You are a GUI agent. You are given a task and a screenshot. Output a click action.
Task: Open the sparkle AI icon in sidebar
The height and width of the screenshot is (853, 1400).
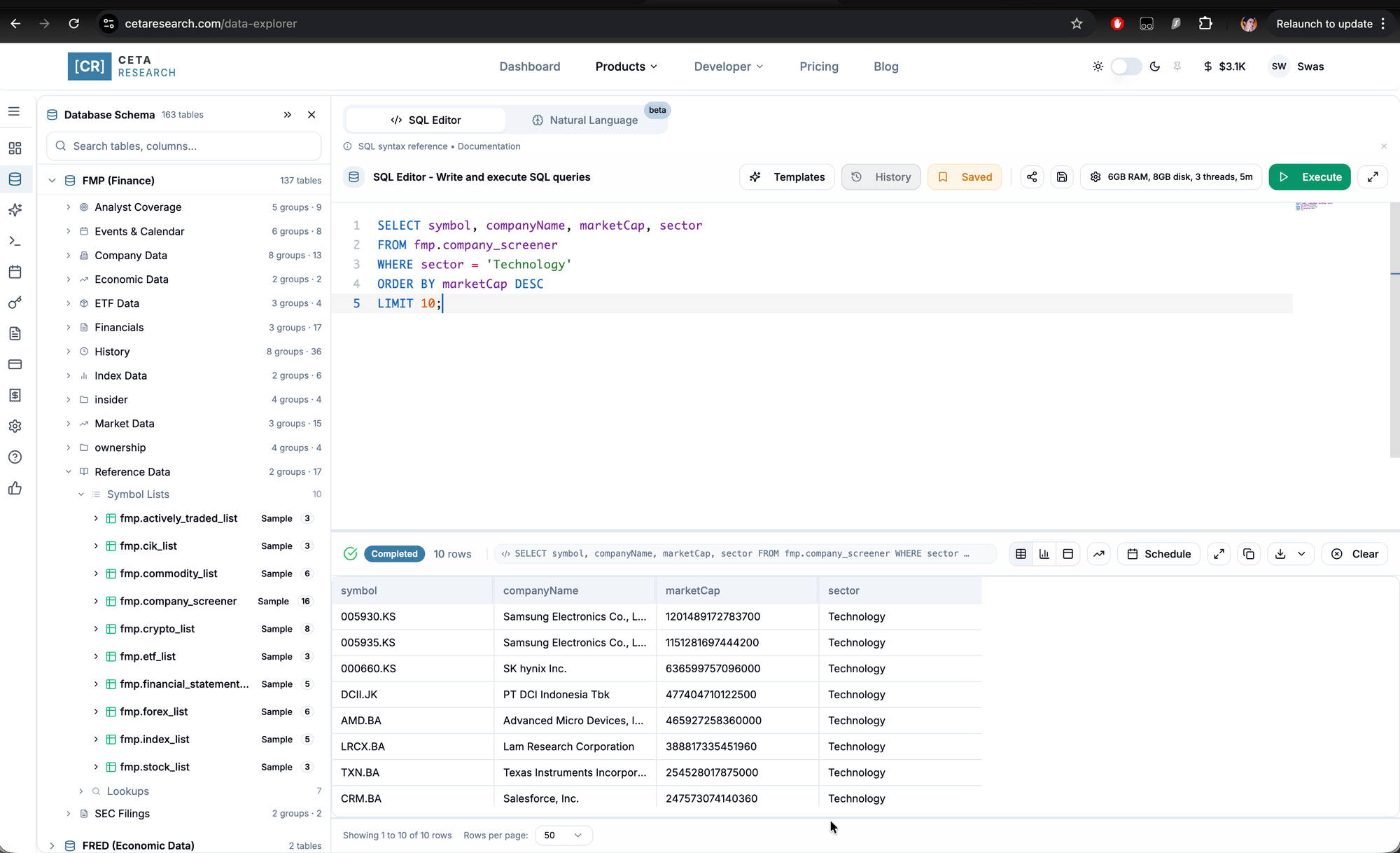(15, 210)
